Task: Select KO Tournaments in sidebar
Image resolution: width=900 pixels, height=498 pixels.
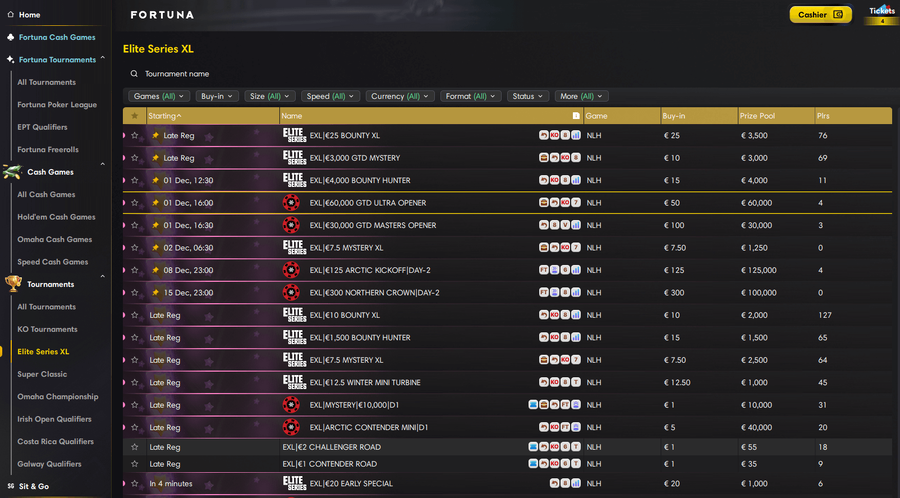Action: point(47,329)
